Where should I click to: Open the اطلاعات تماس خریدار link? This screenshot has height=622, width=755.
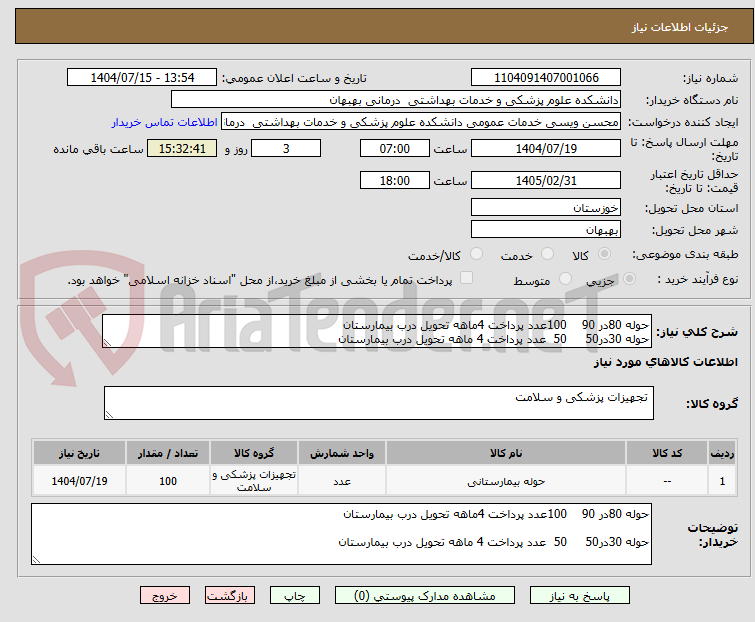[164, 122]
